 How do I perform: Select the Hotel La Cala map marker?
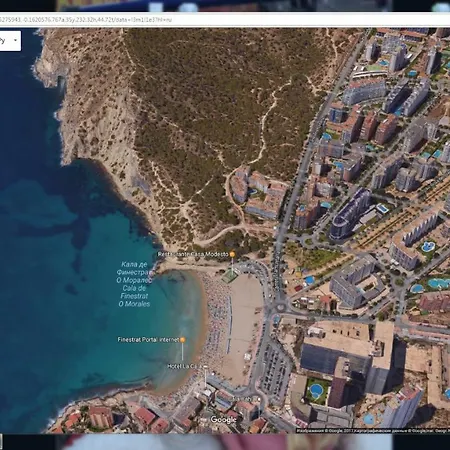[x=205, y=366]
